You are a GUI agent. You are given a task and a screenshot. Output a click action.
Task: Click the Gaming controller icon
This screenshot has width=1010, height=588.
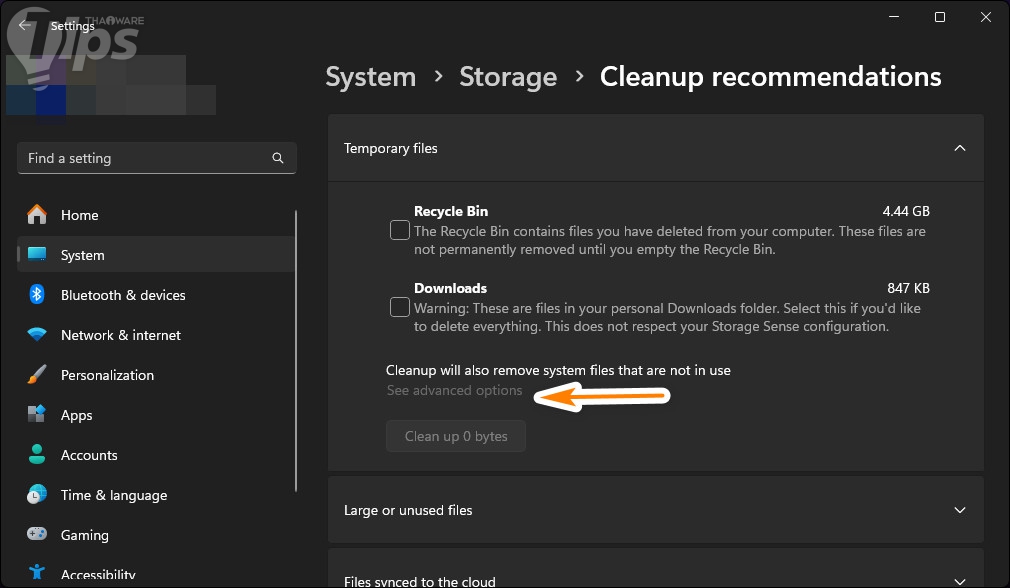pos(37,535)
